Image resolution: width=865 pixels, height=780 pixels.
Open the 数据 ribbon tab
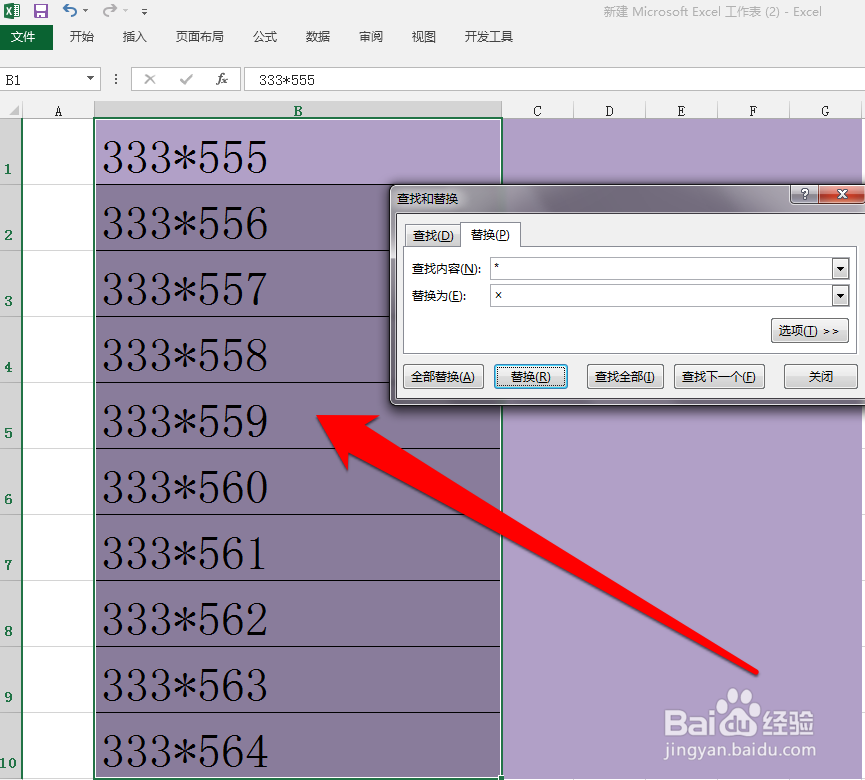tap(318, 37)
